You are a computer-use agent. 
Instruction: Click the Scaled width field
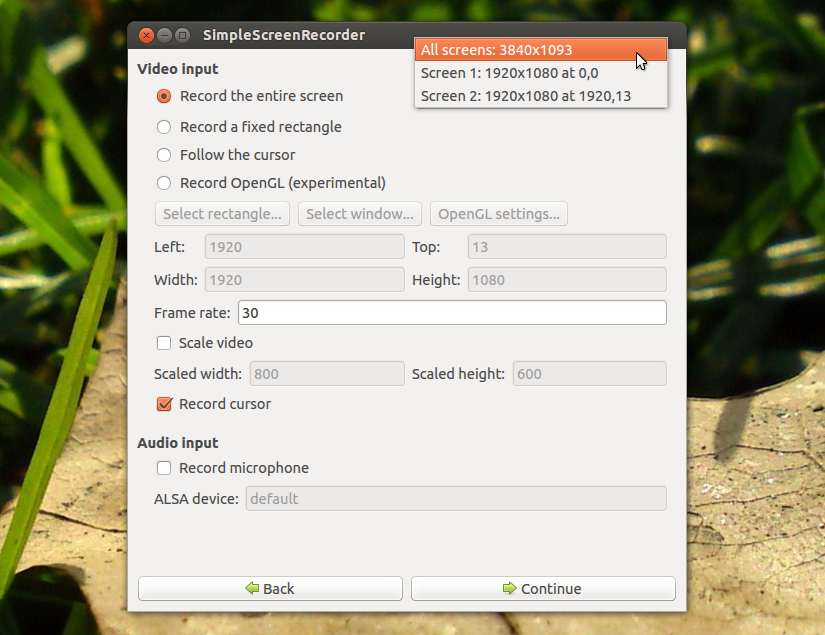327,374
